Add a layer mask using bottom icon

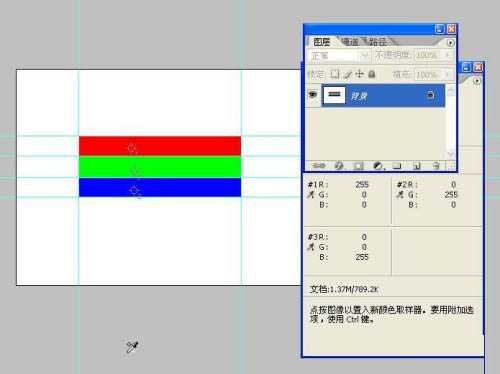pyautogui.click(x=358, y=166)
